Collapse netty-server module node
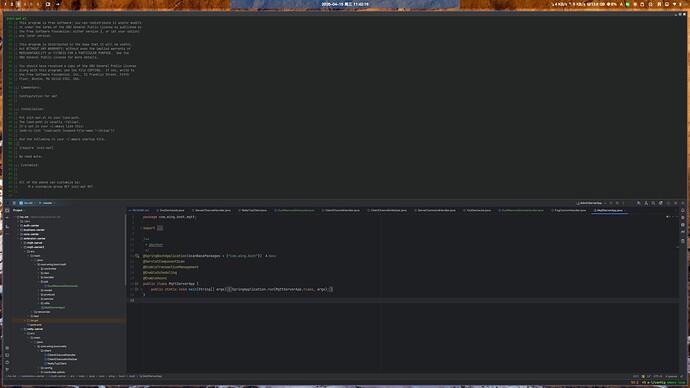The width and height of the screenshot is (690, 388). (22, 329)
